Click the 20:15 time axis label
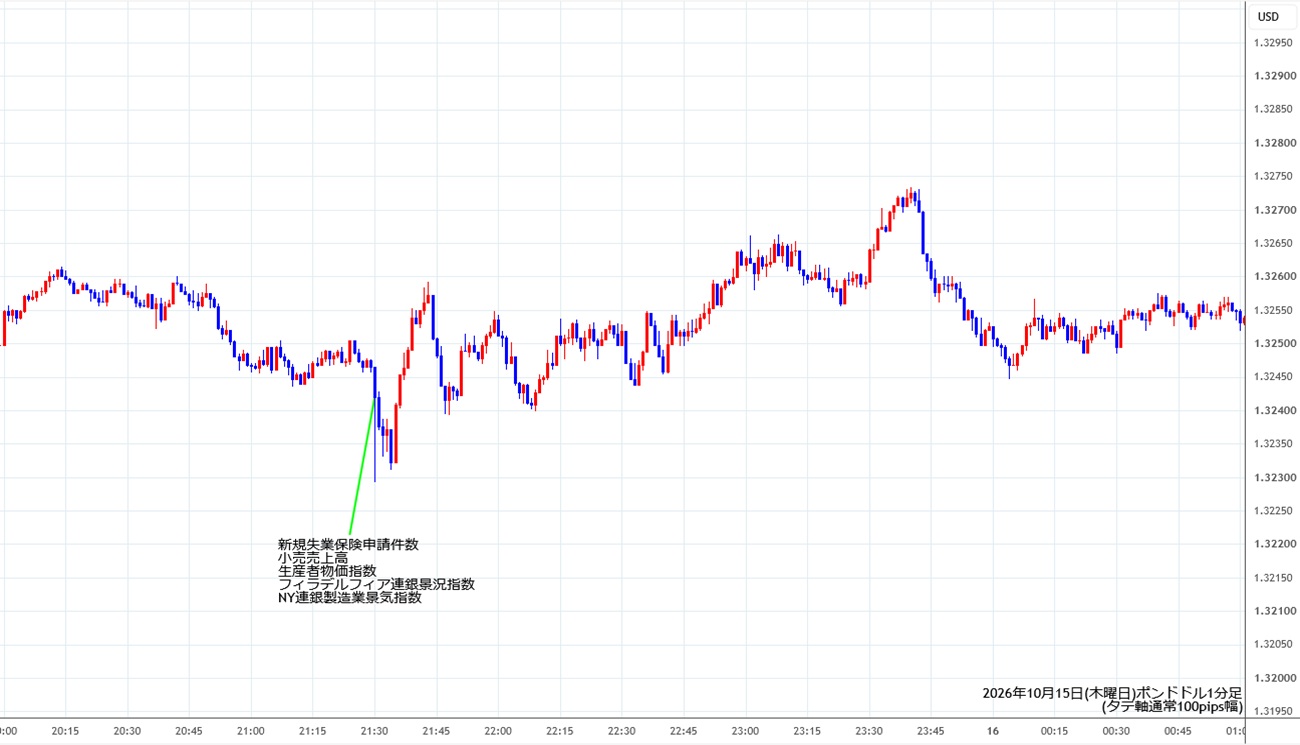The width and height of the screenshot is (1300, 745). click(65, 731)
